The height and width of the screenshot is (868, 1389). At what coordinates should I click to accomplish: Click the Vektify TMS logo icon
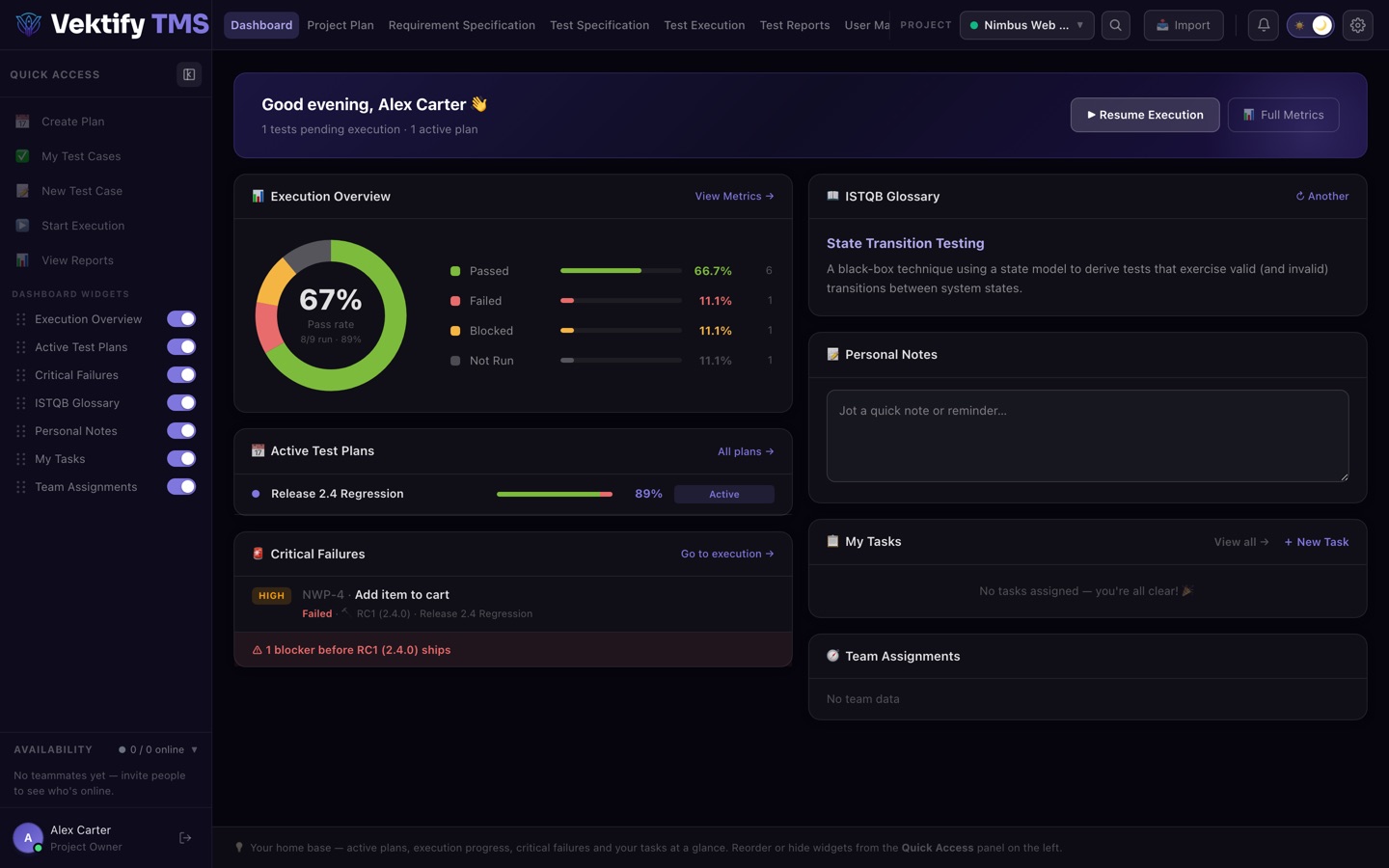click(x=29, y=24)
